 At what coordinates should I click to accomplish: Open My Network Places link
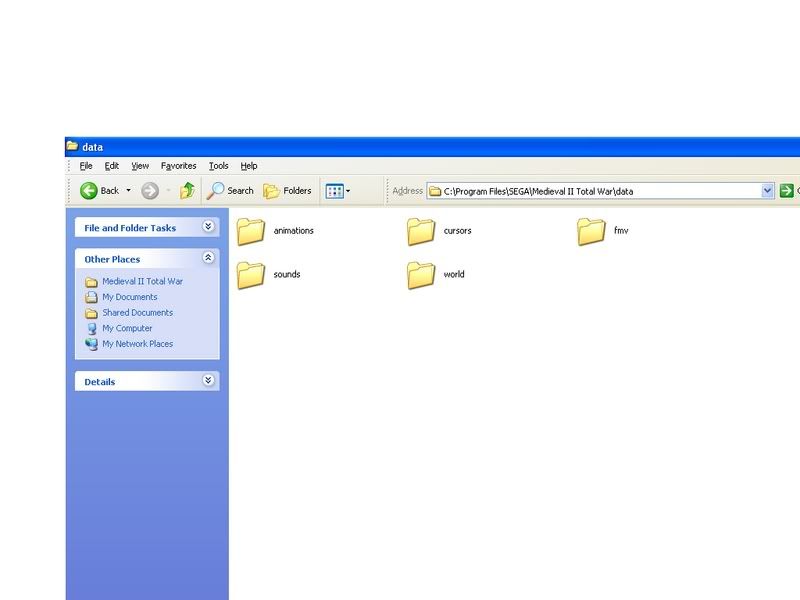tap(137, 344)
